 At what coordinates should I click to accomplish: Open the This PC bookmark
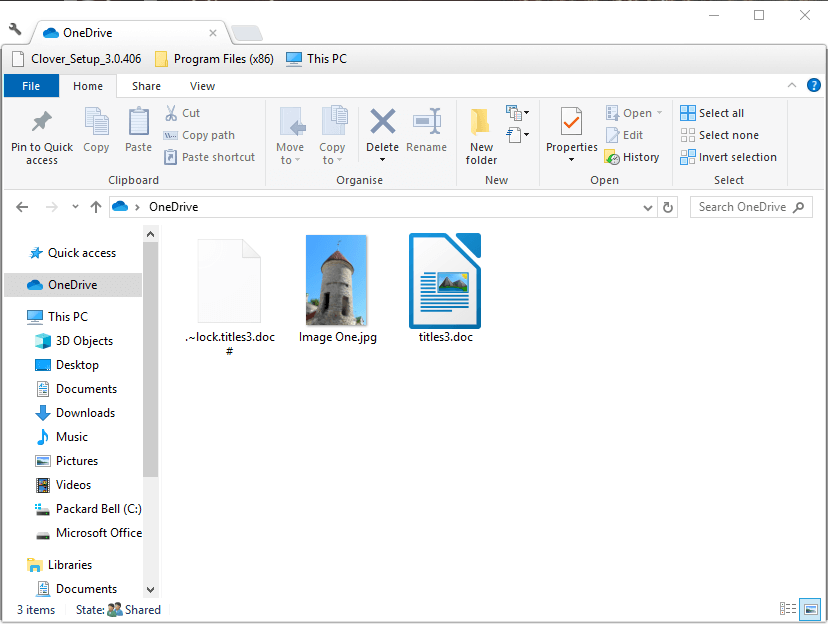tap(316, 59)
